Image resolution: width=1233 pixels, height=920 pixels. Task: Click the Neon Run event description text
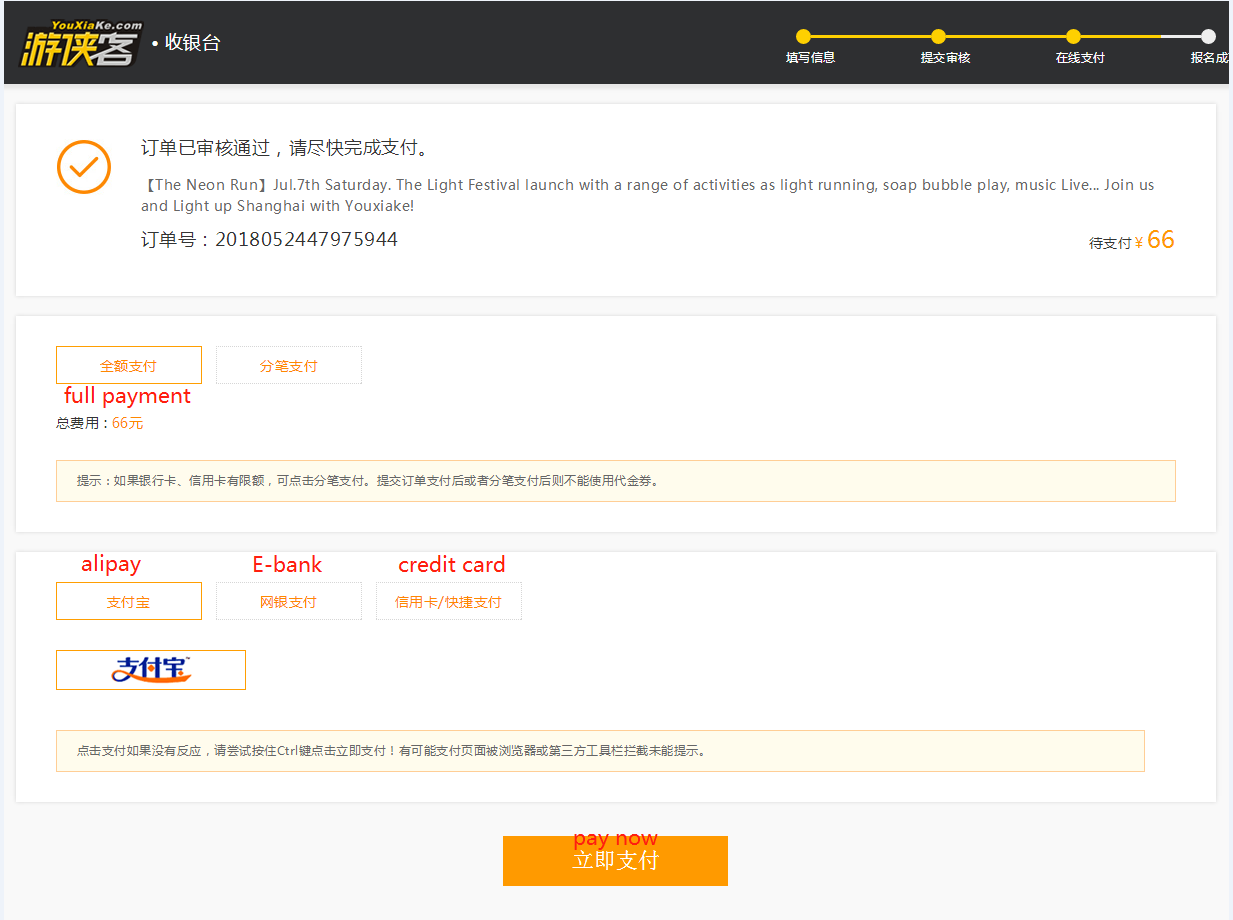(x=647, y=195)
